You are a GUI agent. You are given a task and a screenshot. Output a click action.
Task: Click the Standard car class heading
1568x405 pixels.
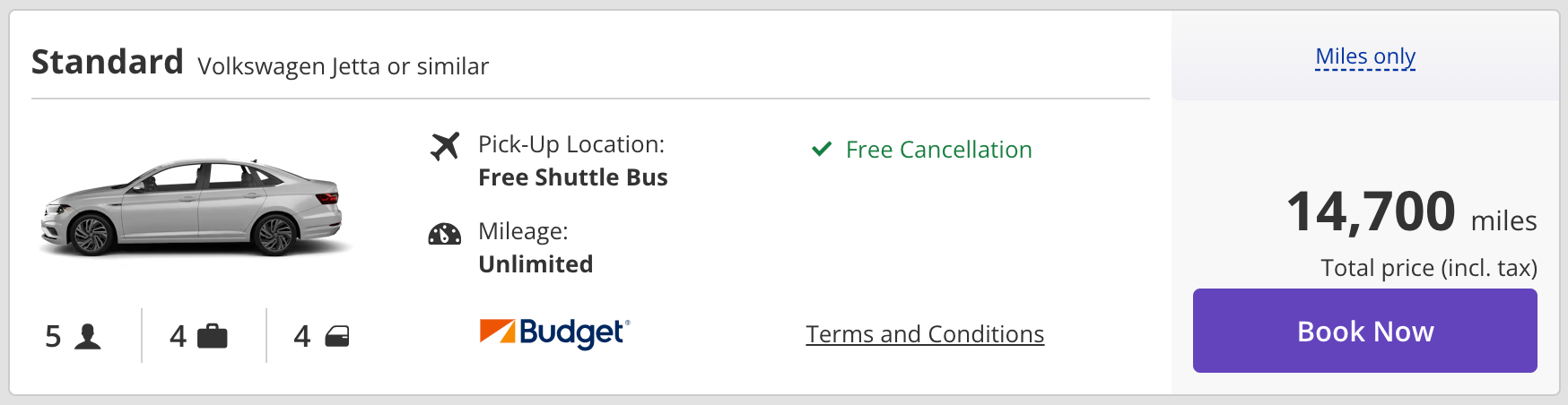point(108,63)
